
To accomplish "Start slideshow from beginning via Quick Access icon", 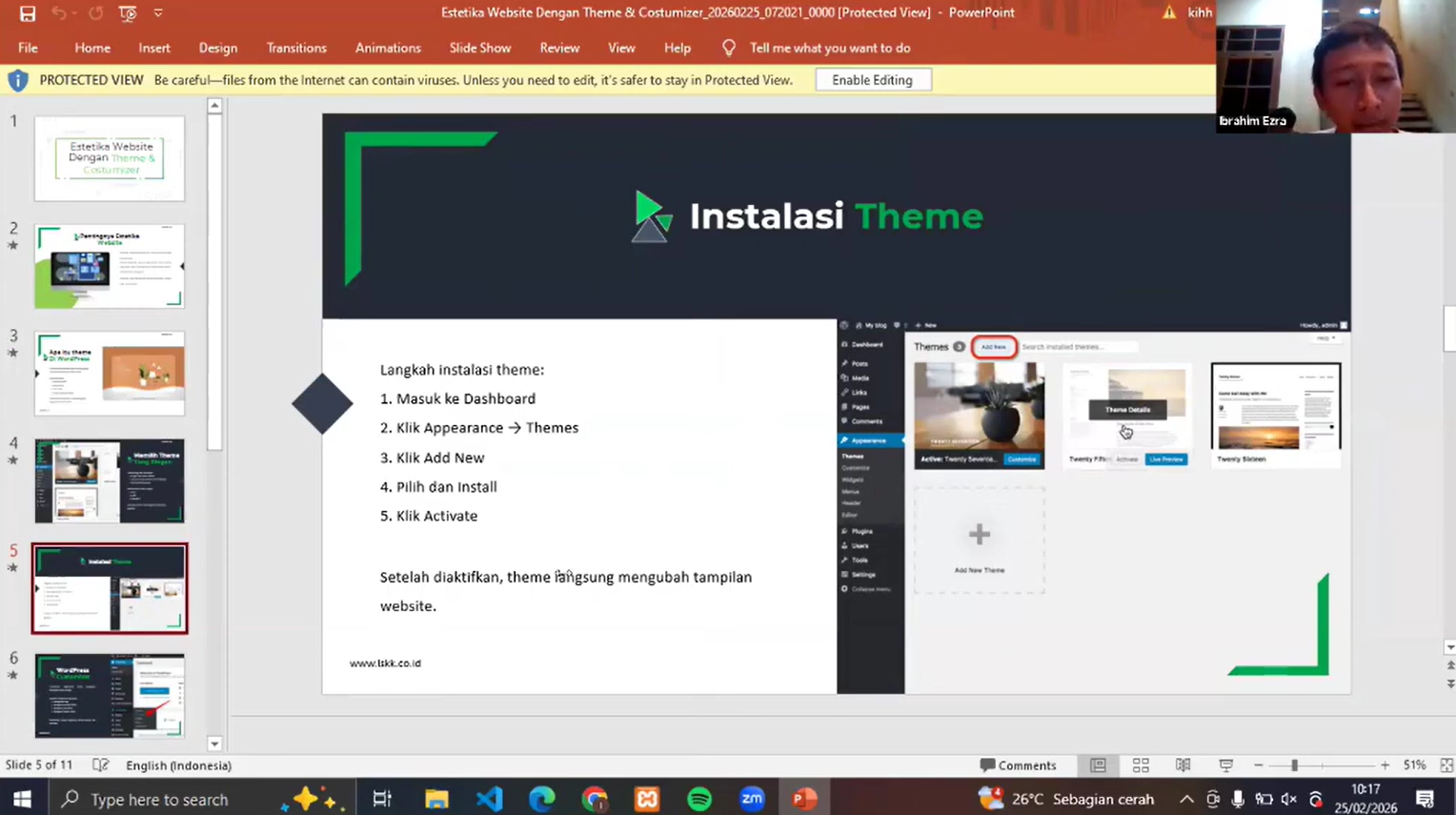I will (128, 13).
